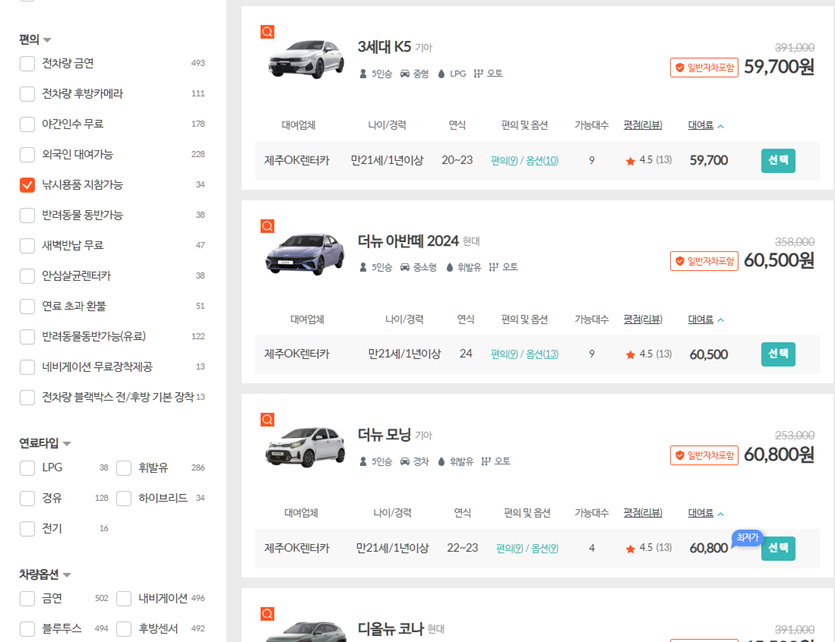Check 안심살균렌터카 option
Image resolution: width=835 pixels, height=642 pixels.
click(x=27, y=276)
